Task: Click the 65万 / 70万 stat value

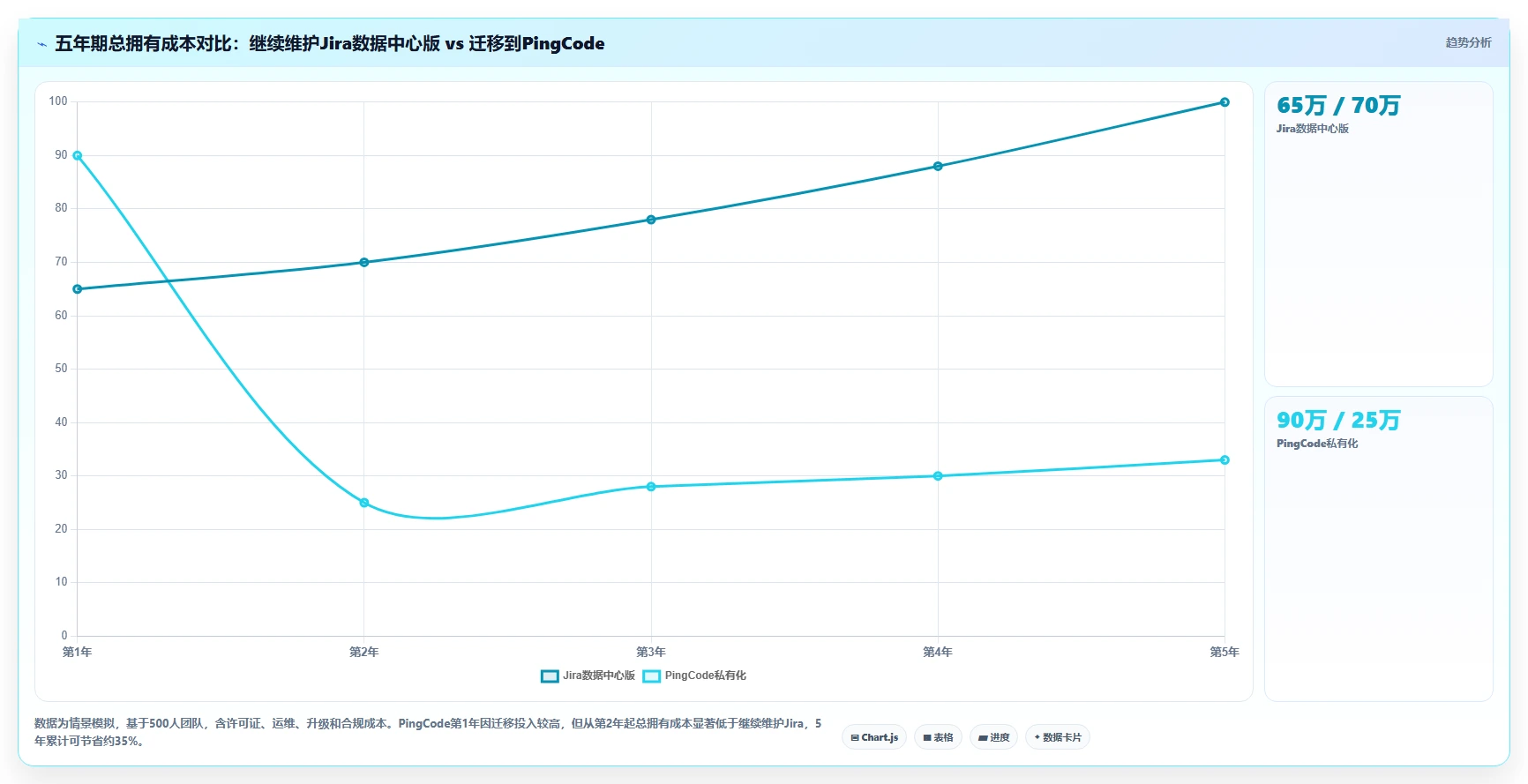Action: point(1338,106)
